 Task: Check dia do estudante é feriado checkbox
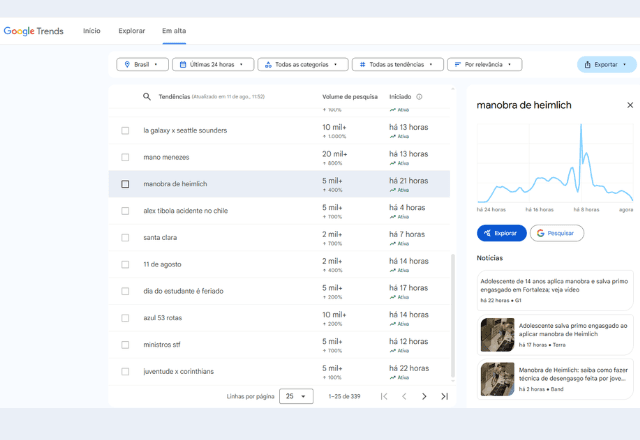pos(125,291)
